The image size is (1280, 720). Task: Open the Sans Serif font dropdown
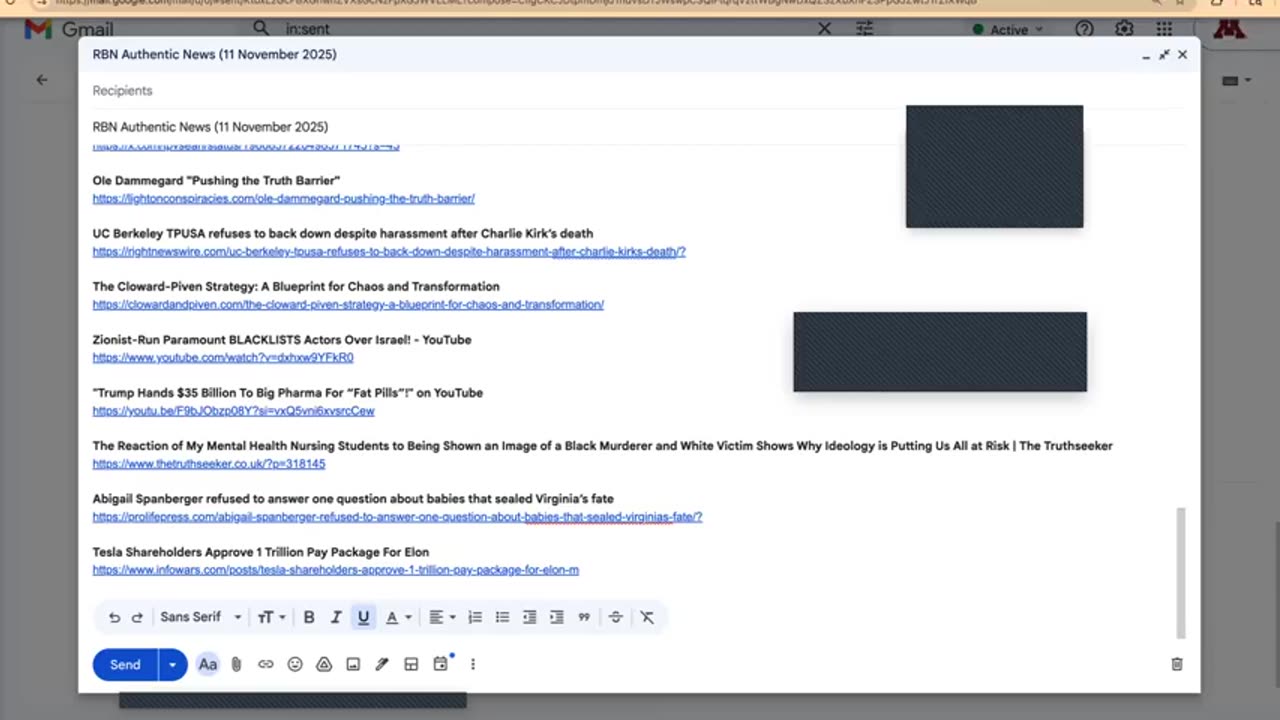(x=200, y=617)
